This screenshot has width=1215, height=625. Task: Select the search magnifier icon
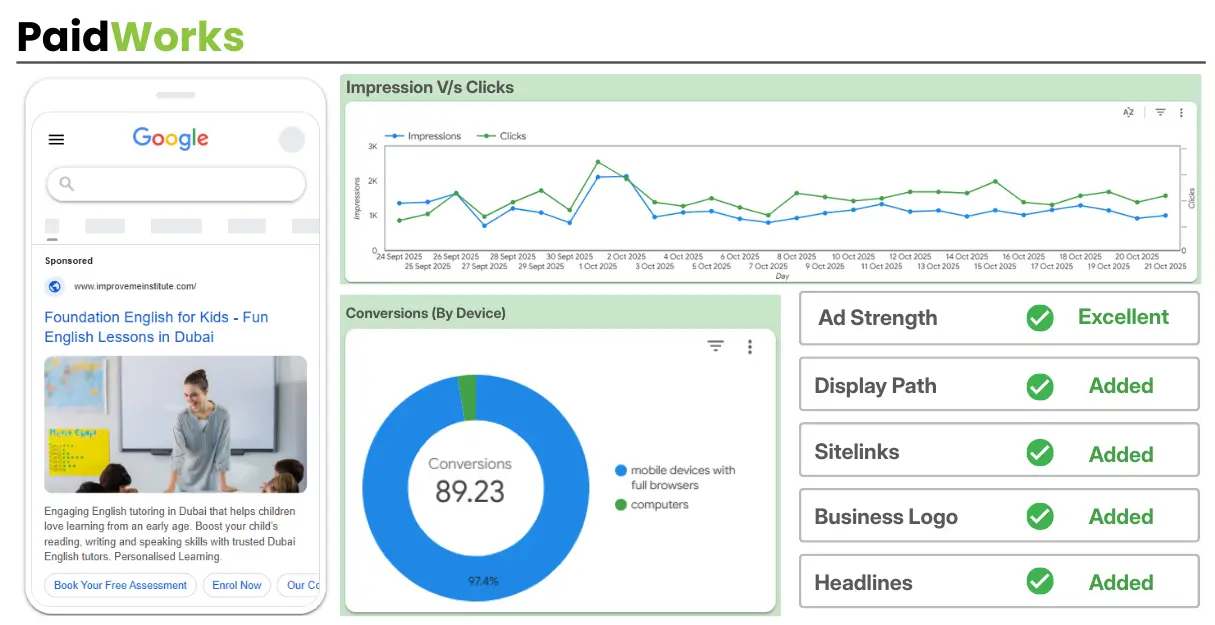pos(65,184)
